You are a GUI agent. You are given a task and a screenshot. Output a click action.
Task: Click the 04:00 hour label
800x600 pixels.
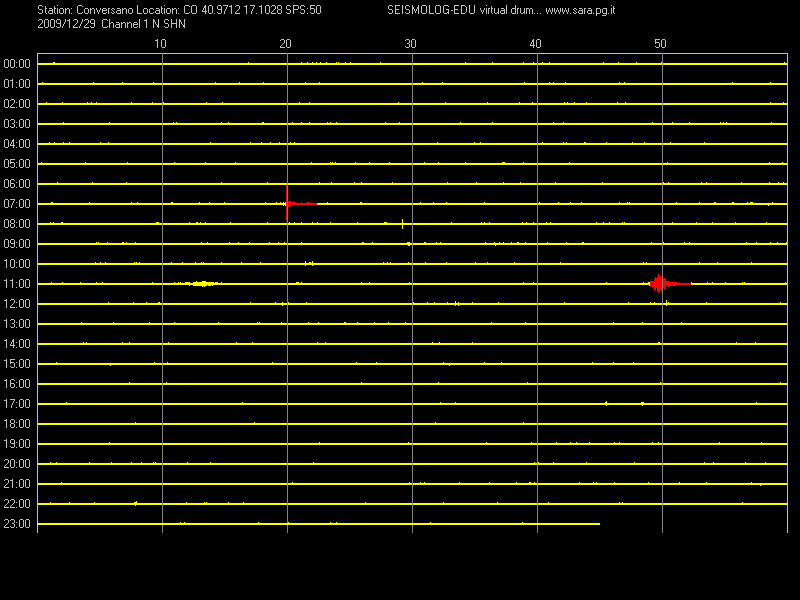(17, 144)
